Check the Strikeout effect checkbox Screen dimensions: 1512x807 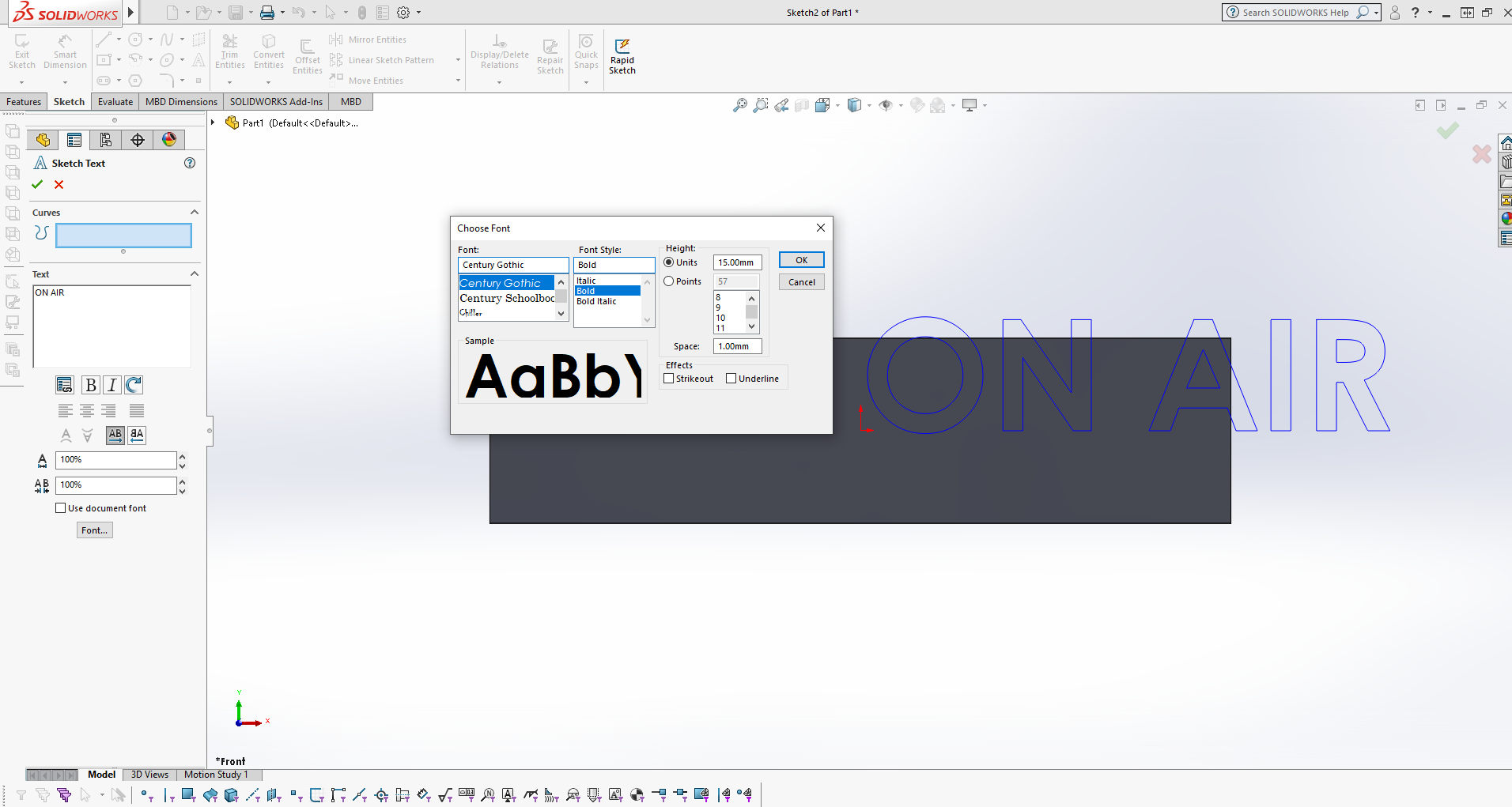click(x=668, y=378)
